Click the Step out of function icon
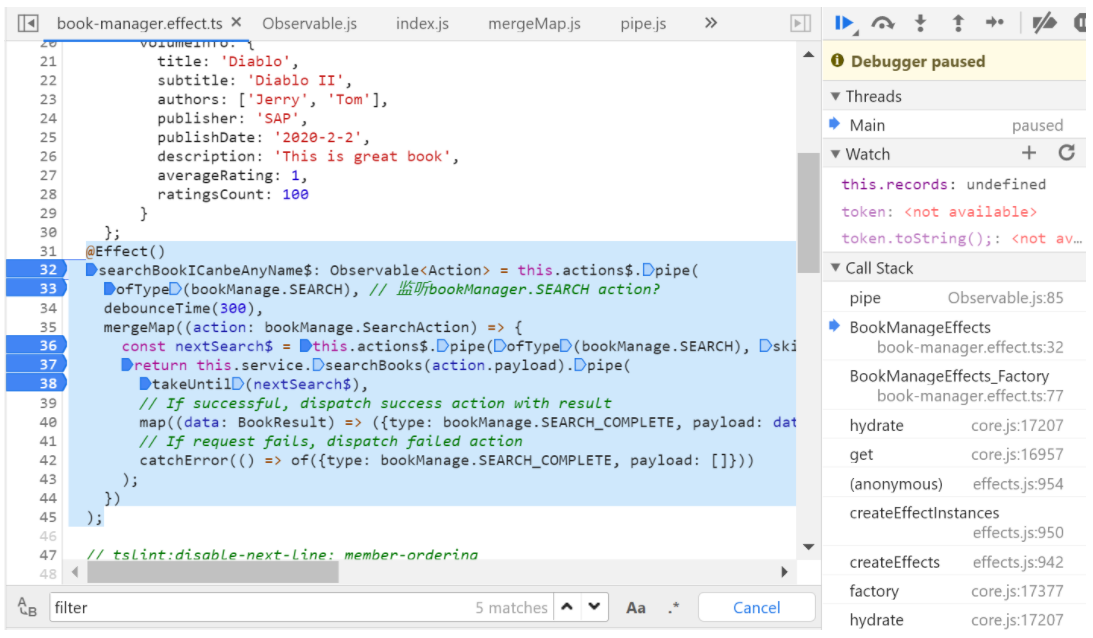Image resolution: width=1093 pixels, height=638 pixels. click(957, 22)
